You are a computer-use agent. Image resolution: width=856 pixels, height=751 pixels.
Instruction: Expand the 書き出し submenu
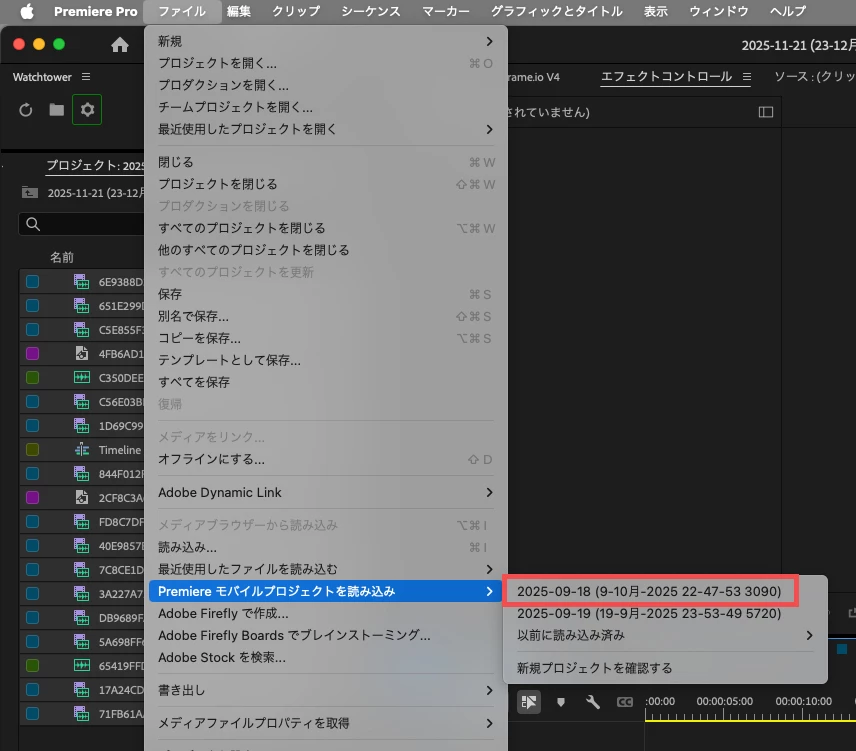[325, 690]
